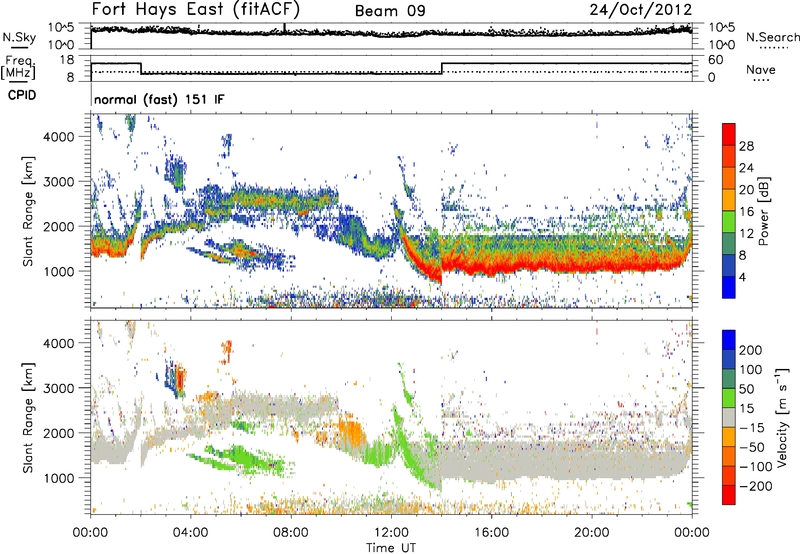800x554 pixels.
Task: Click the Slant Range label of velocity panel
Action: (28, 417)
